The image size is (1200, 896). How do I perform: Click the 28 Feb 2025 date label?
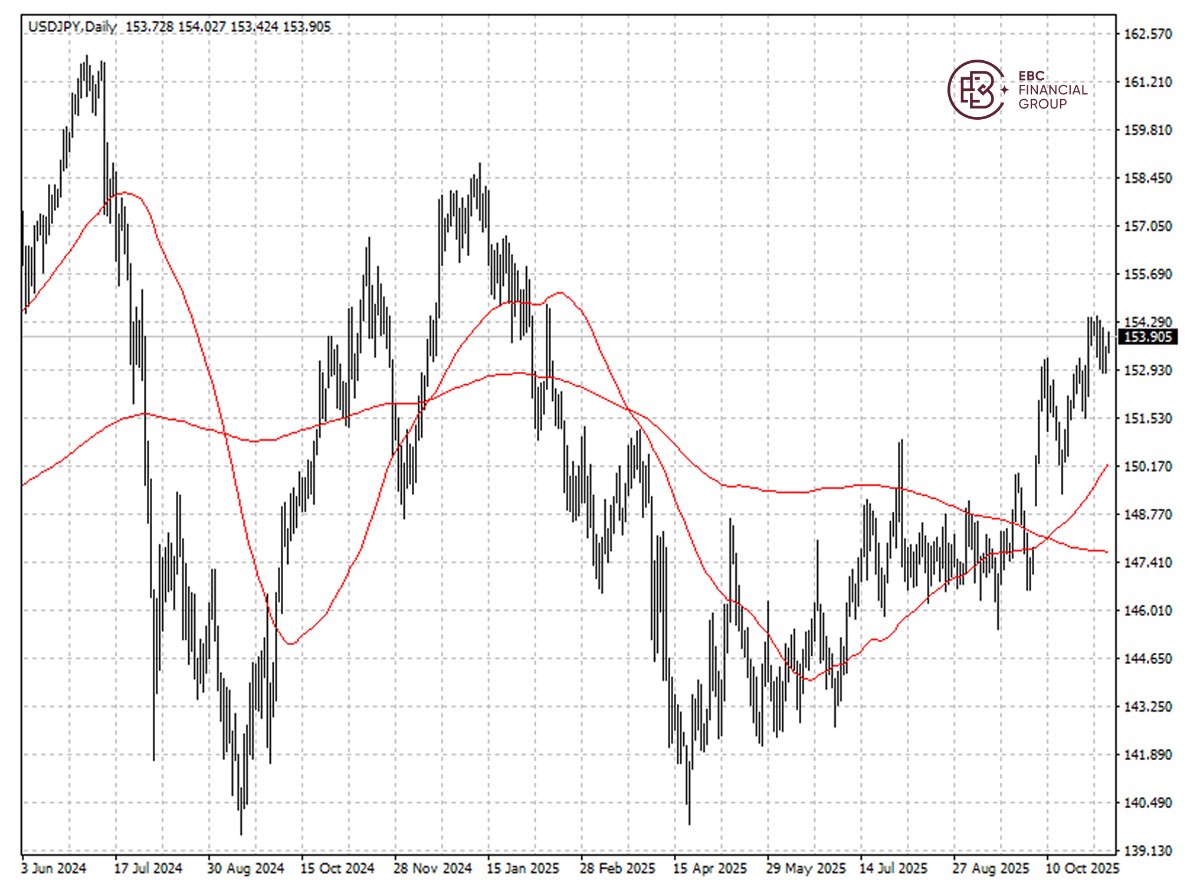(x=616, y=867)
